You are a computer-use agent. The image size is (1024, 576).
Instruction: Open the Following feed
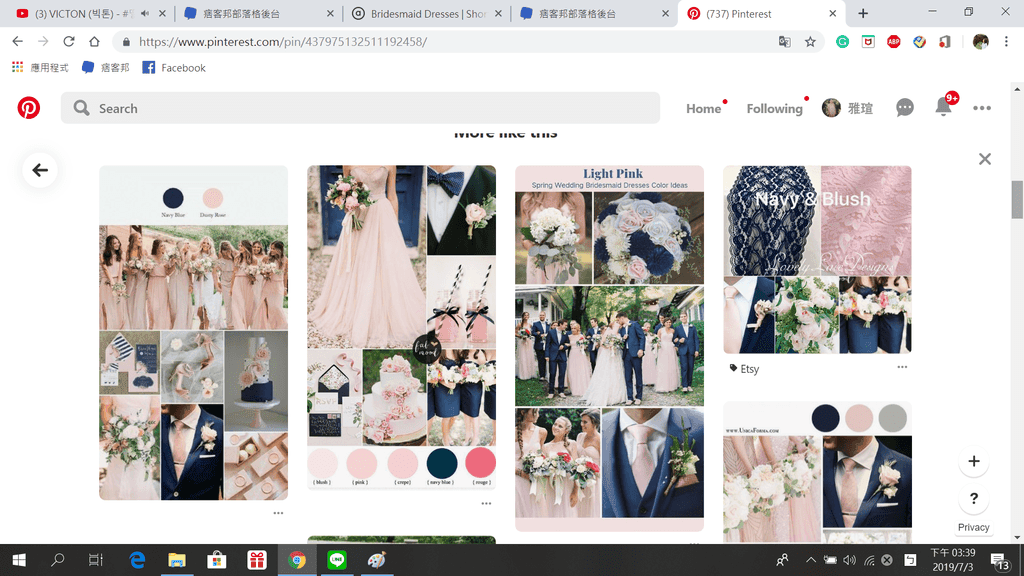(x=775, y=108)
